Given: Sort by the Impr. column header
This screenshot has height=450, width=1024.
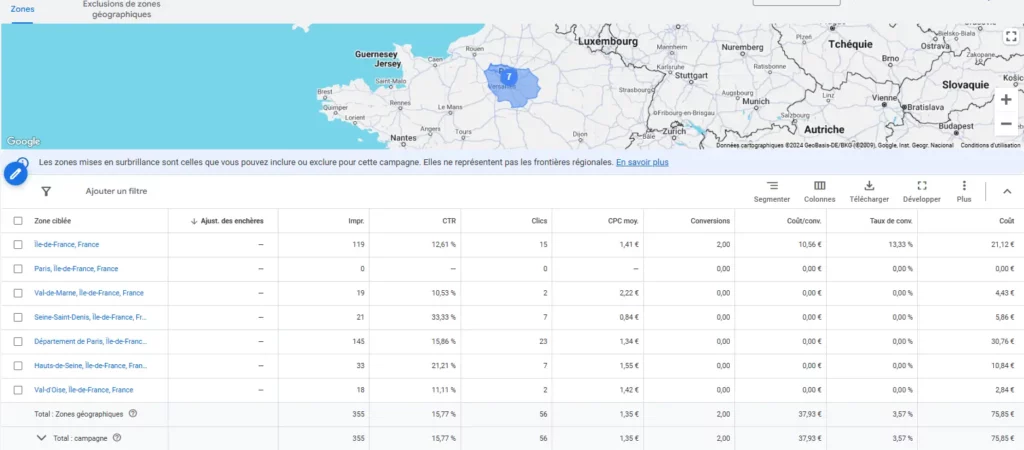Looking at the screenshot, I should pos(356,221).
